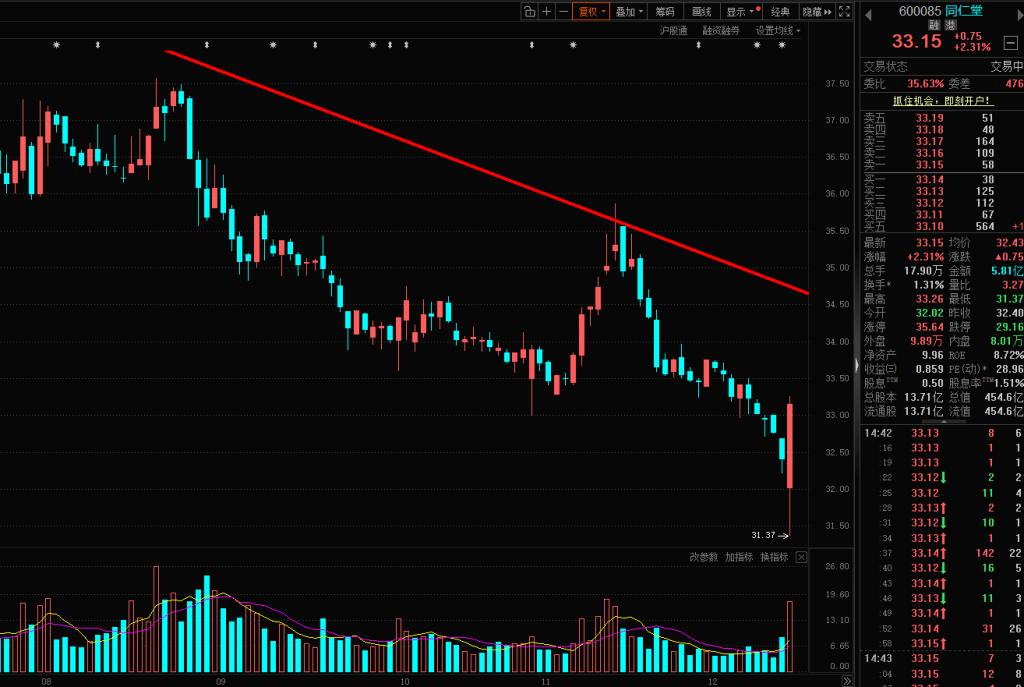Click the 港 Hong Kong connect badge
Viewport: 1024px width, 687px height.
coord(949,25)
